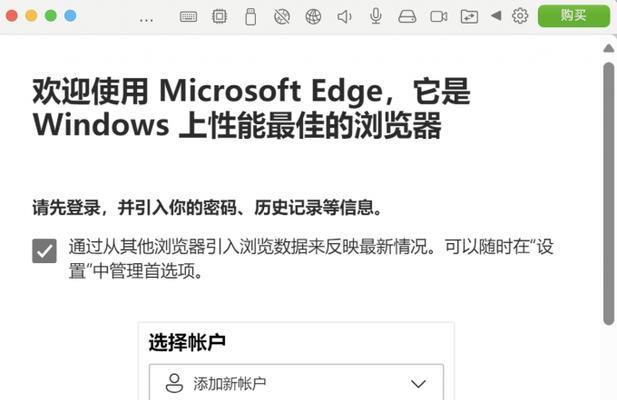Open the hard disk drive icon
617x400 pixels.
coord(407,17)
